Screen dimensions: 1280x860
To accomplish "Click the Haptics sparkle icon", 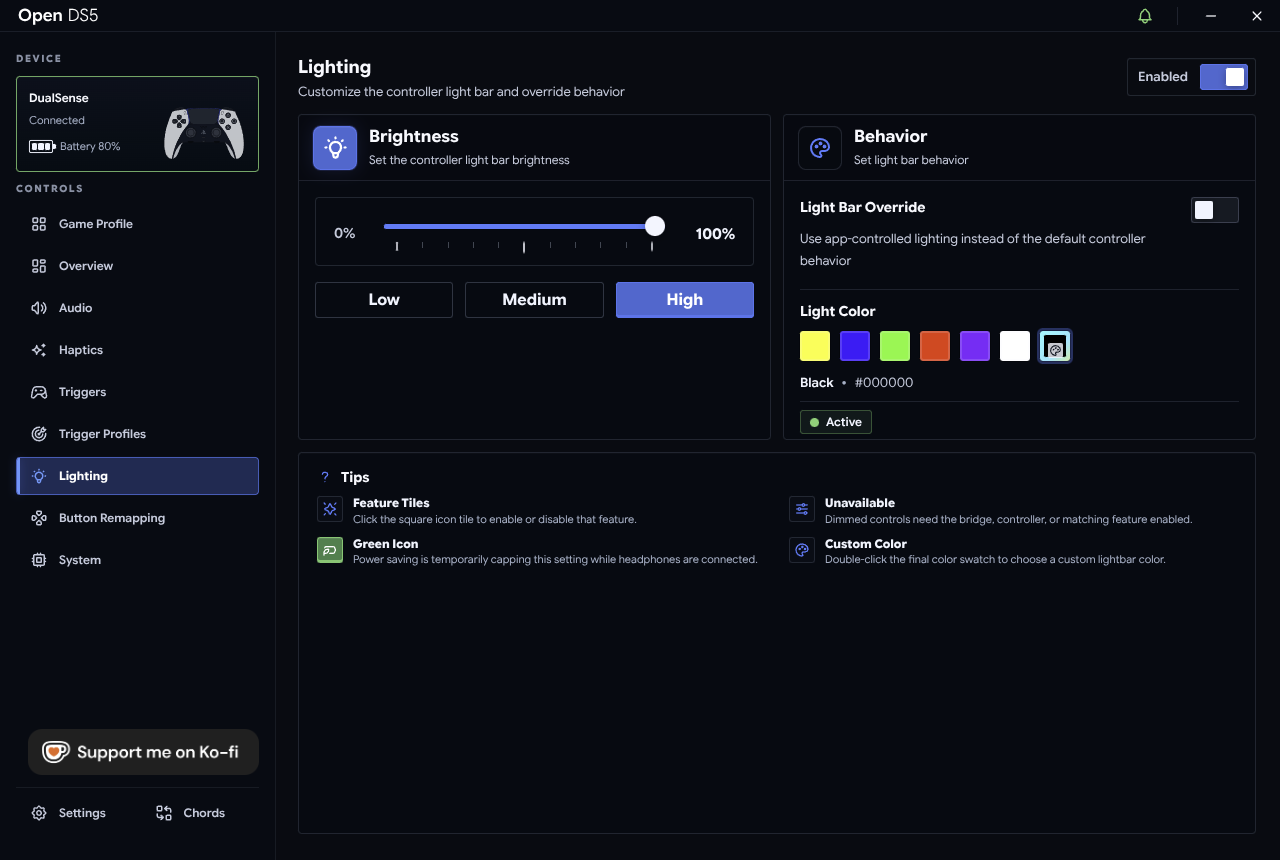I will click(x=39, y=350).
